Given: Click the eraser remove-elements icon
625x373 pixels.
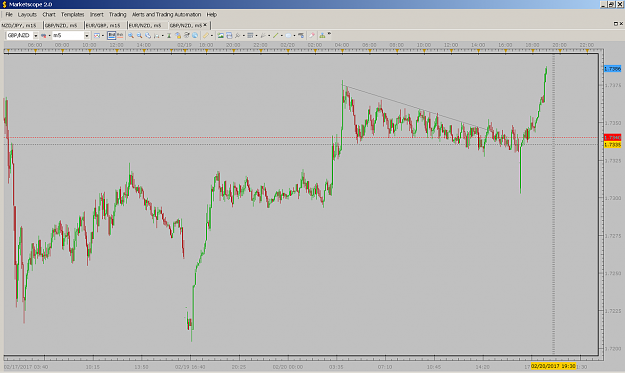Looking at the screenshot, I should pyautogui.click(x=312, y=35).
